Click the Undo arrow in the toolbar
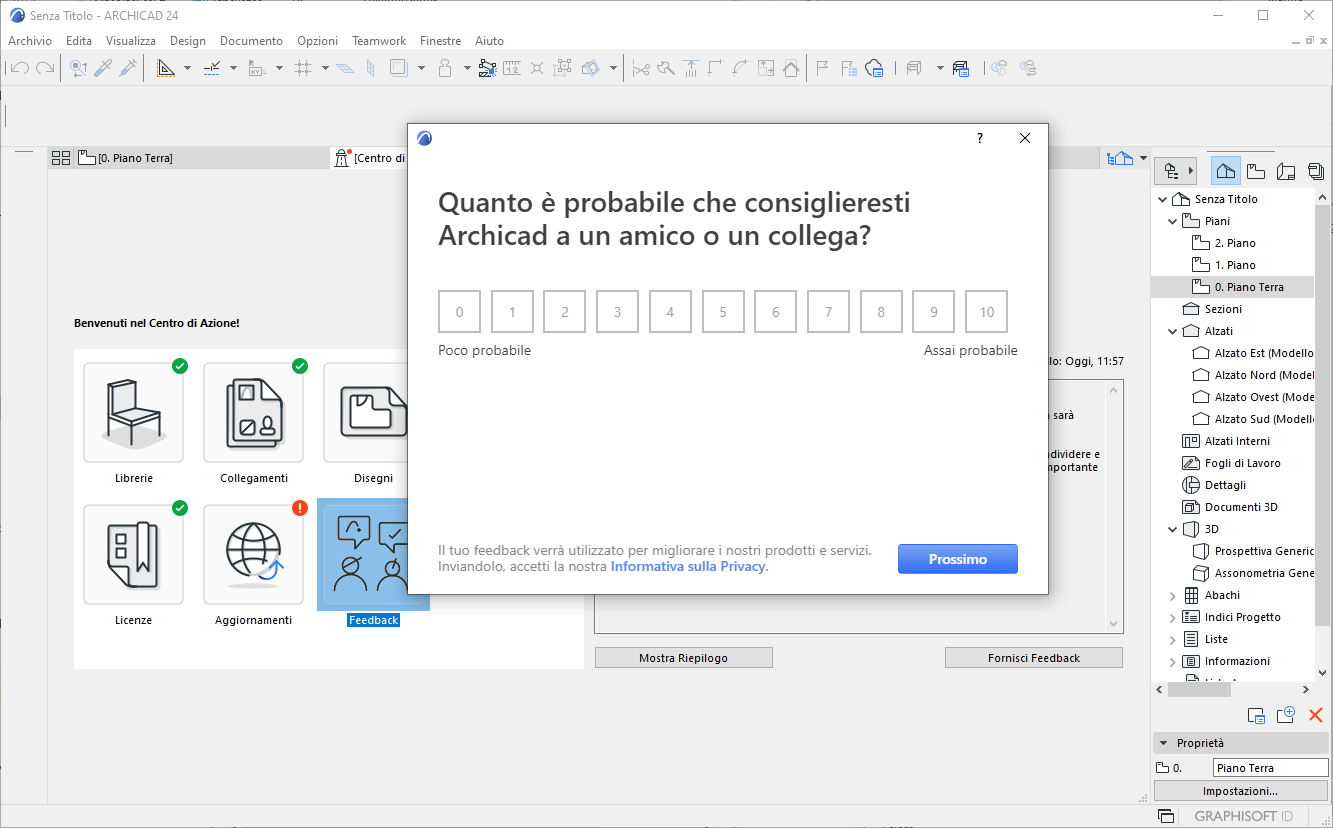This screenshot has height=828, width=1333. pos(20,68)
